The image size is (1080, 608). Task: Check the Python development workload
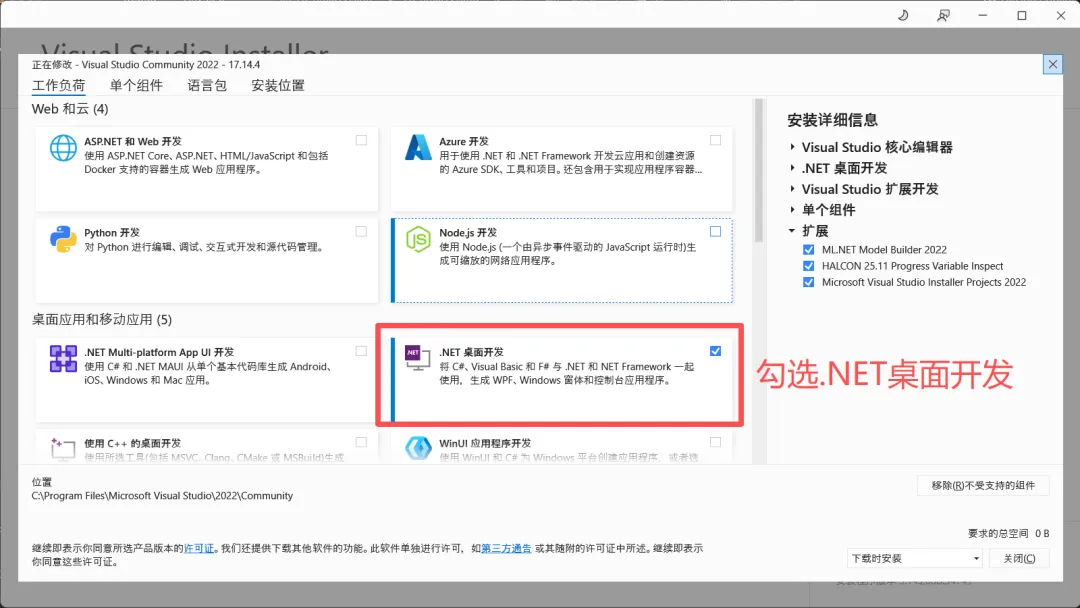click(x=361, y=231)
